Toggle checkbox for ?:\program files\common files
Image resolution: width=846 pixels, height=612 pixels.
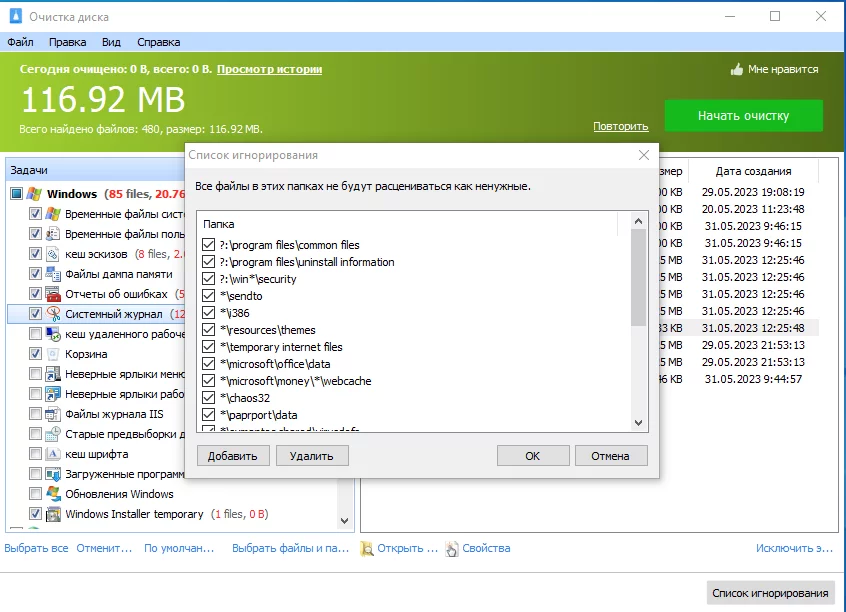click(x=208, y=245)
